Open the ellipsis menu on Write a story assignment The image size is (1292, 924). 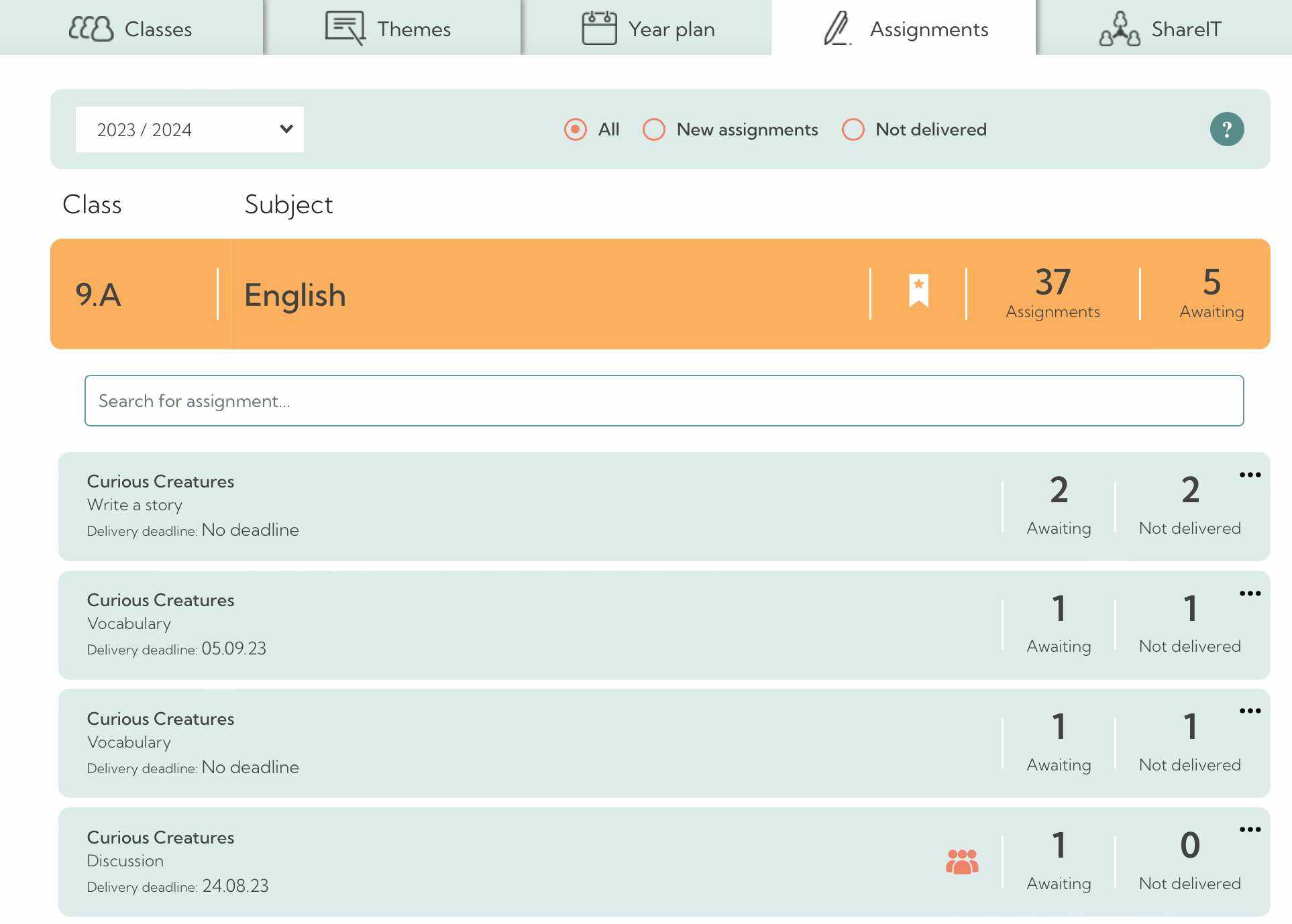1250,475
